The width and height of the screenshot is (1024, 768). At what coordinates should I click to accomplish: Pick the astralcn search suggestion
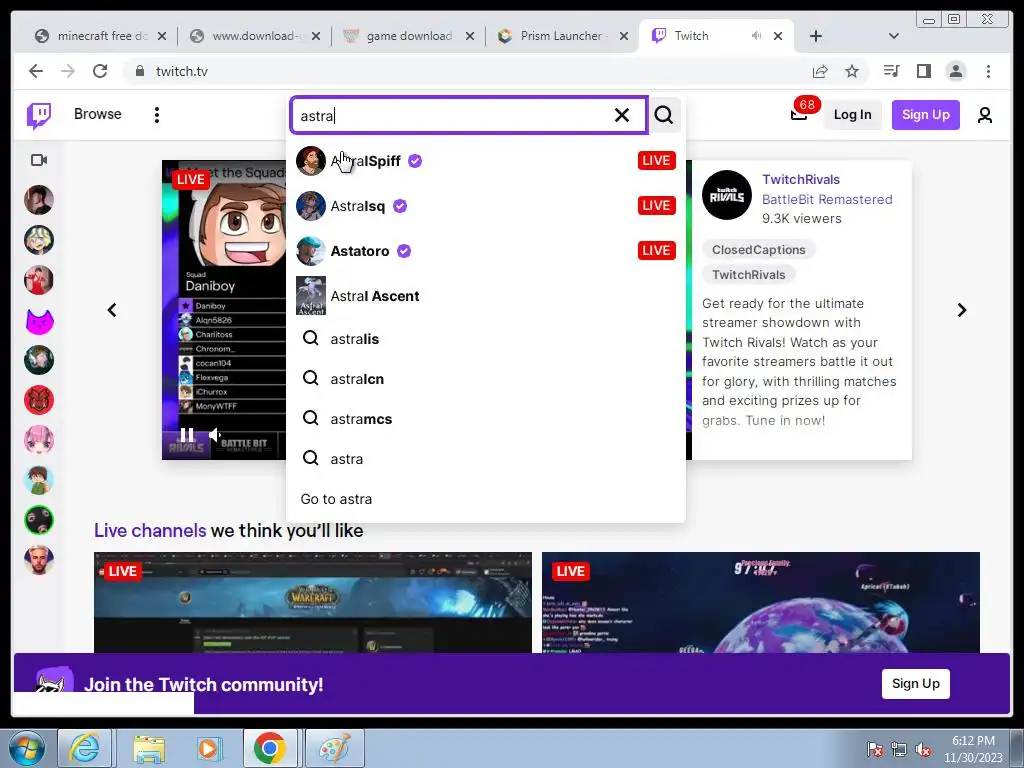485,379
